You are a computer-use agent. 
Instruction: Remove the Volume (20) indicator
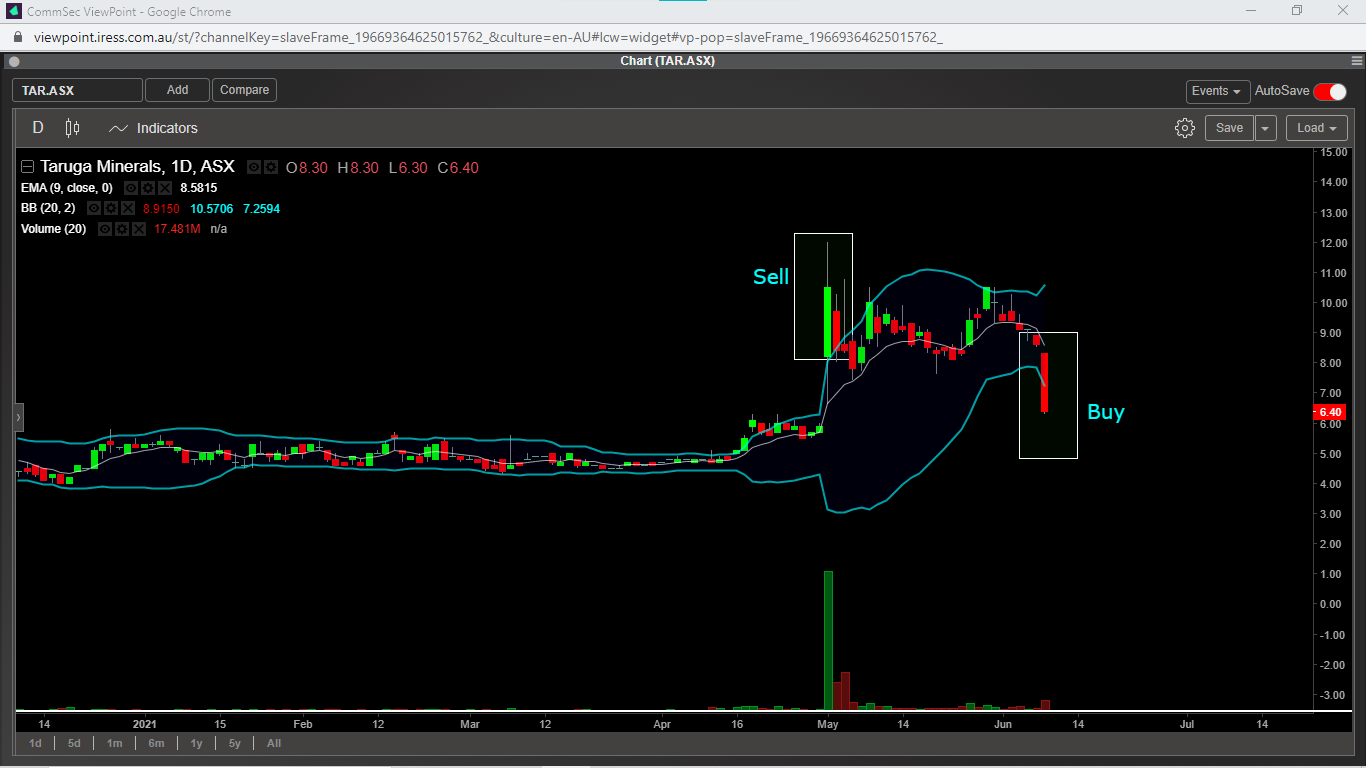point(139,228)
